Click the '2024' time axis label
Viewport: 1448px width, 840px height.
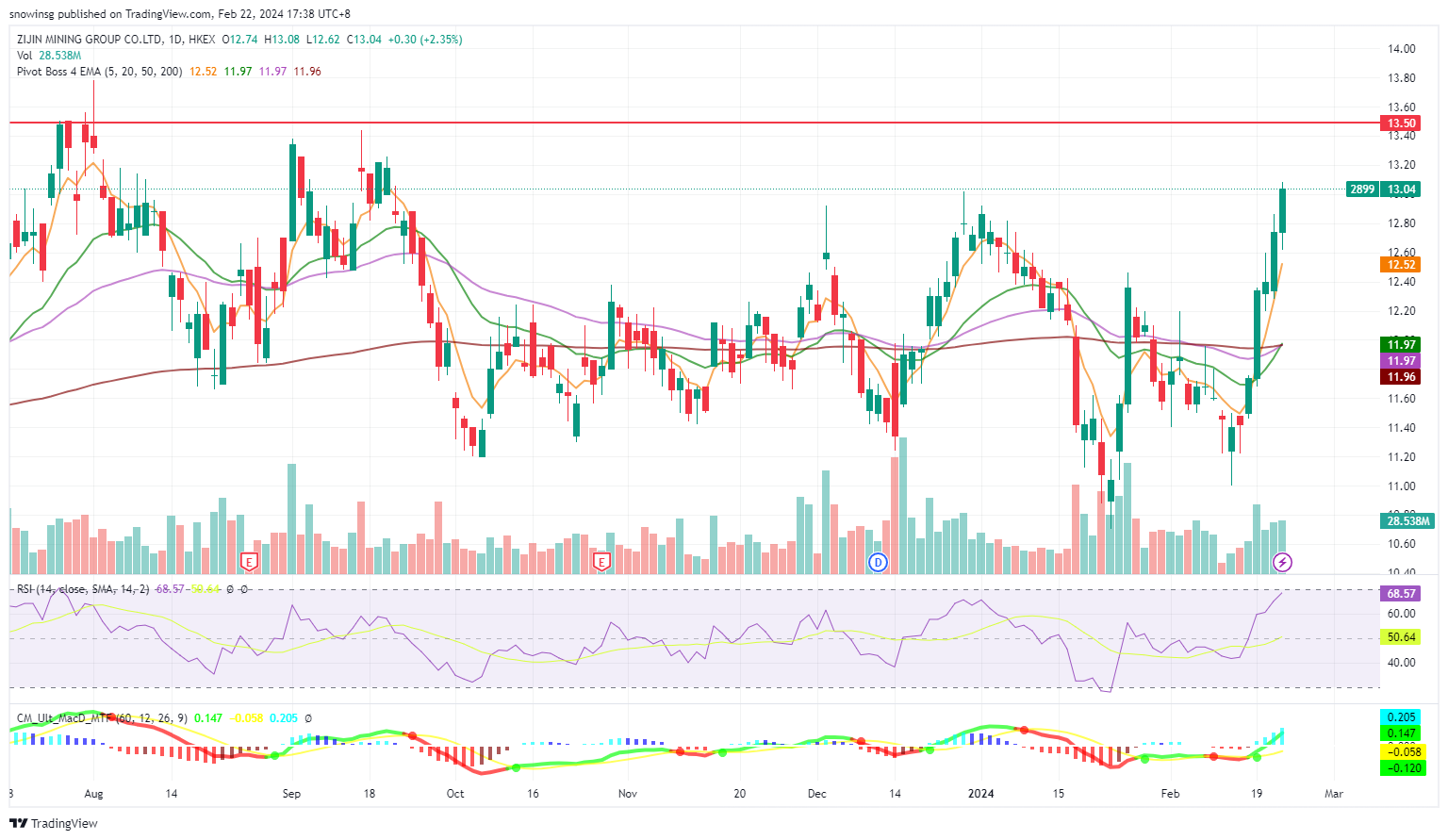point(981,794)
